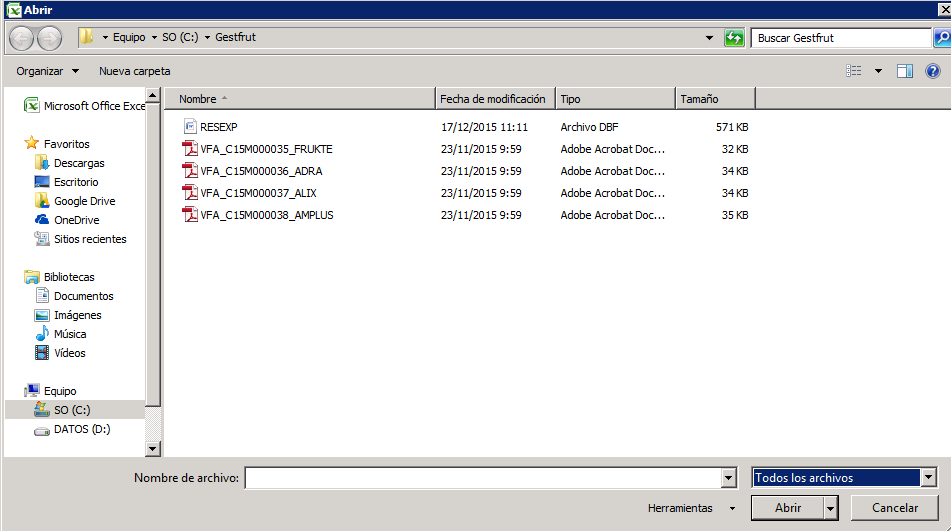
Task: Select the VFA_C15M000035_FRUKTE PDF file
Action: pyautogui.click(x=265, y=149)
